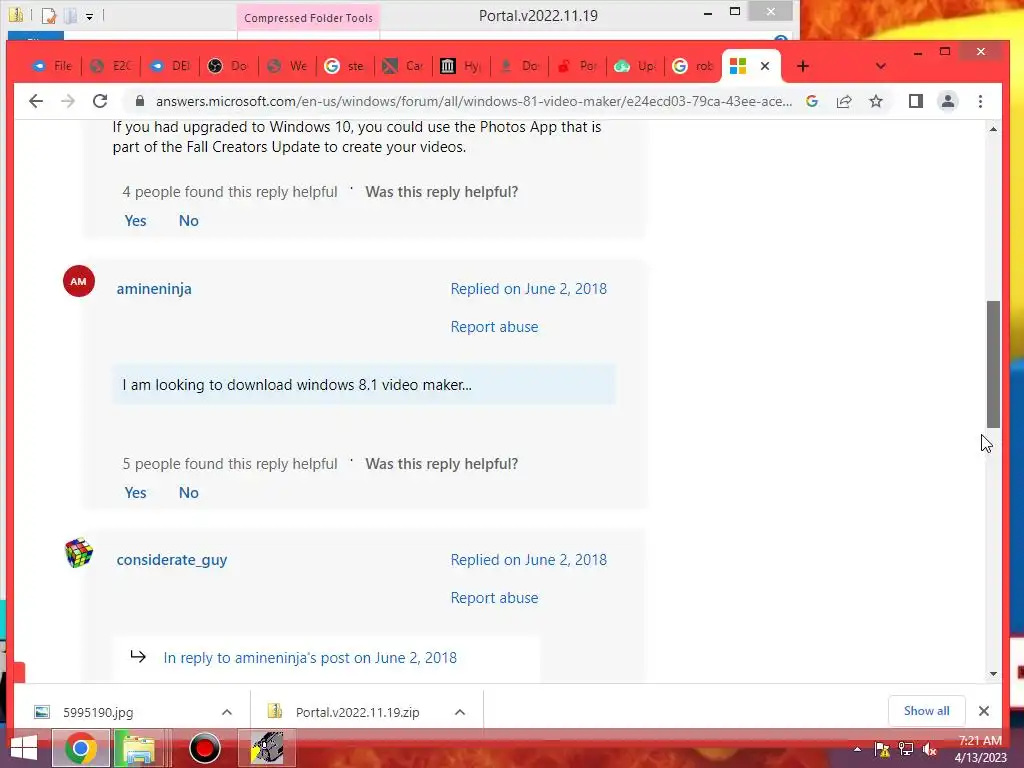The image size is (1024, 768).
Task: Open amineninja's profile link
Action: point(154,289)
